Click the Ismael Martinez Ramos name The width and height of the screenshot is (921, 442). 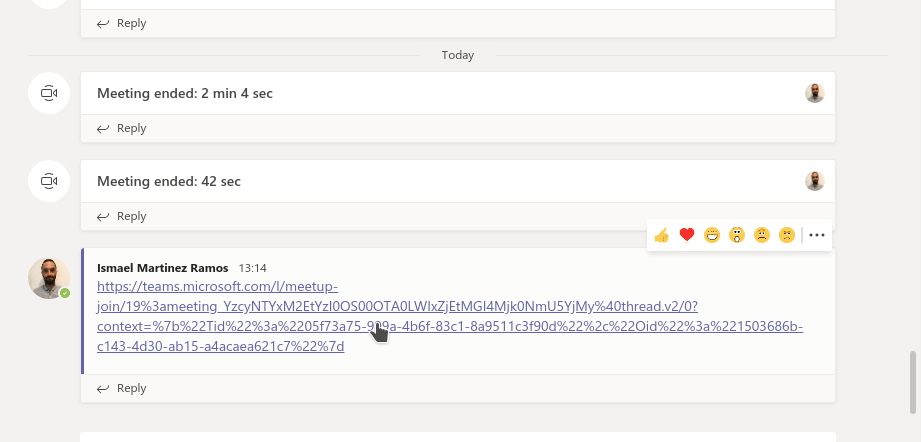[x=163, y=268]
